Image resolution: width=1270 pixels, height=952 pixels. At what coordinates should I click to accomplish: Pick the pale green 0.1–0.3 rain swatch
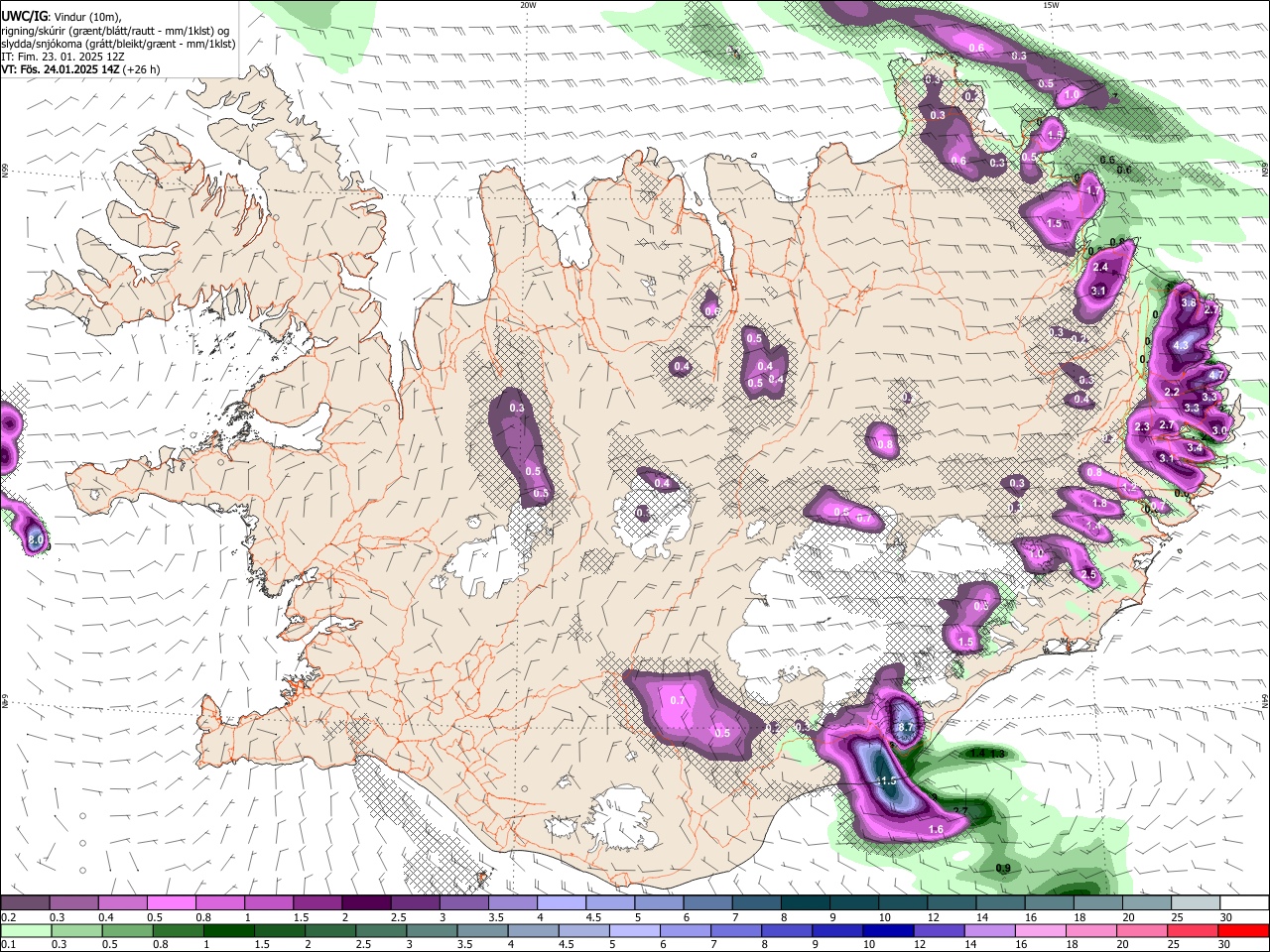pos(26,930)
